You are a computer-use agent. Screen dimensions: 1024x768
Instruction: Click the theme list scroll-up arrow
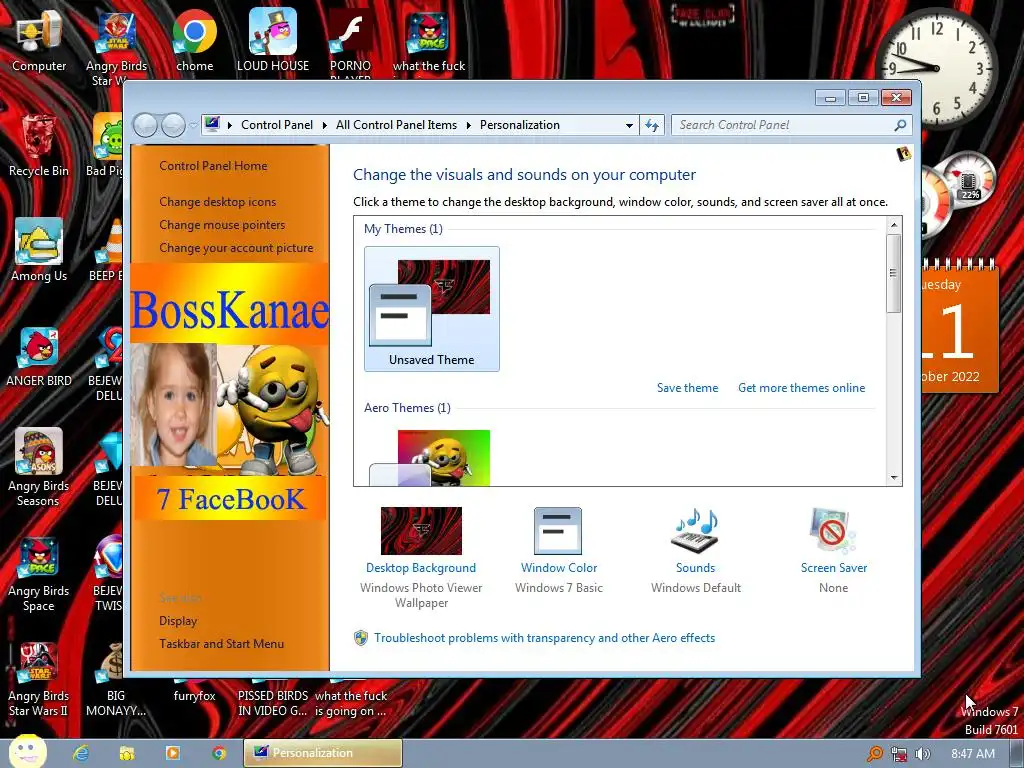pyautogui.click(x=894, y=225)
